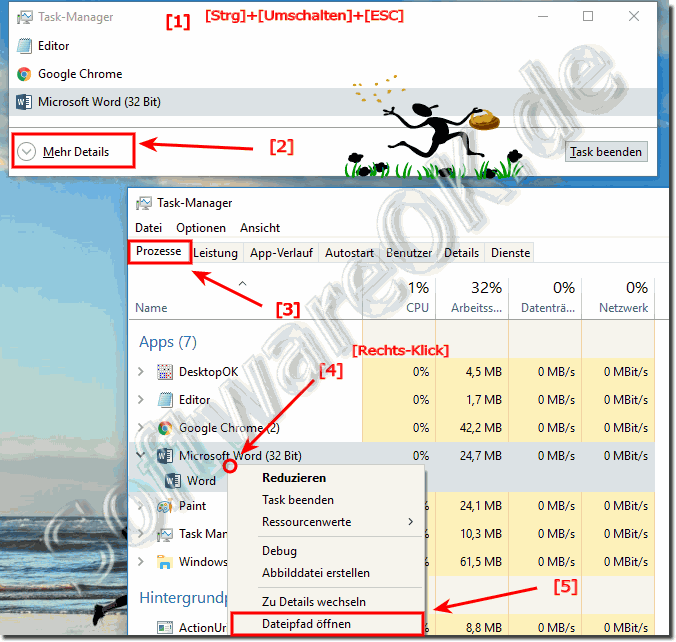Select Google Chrome row in compact Task-Manager

pyautogui.click(x=333, y=74)
